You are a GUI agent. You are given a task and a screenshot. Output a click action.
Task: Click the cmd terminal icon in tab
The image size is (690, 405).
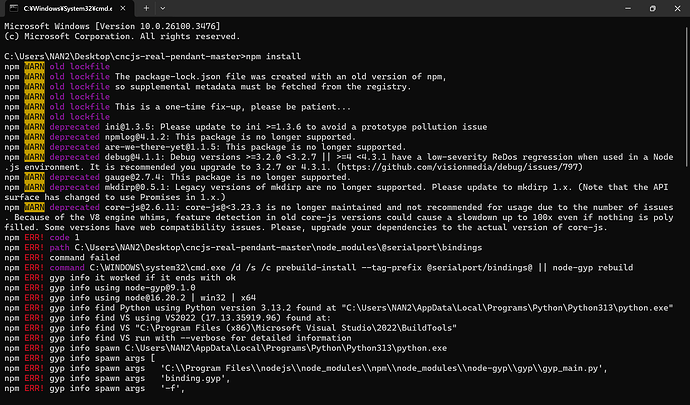point(14,8)
